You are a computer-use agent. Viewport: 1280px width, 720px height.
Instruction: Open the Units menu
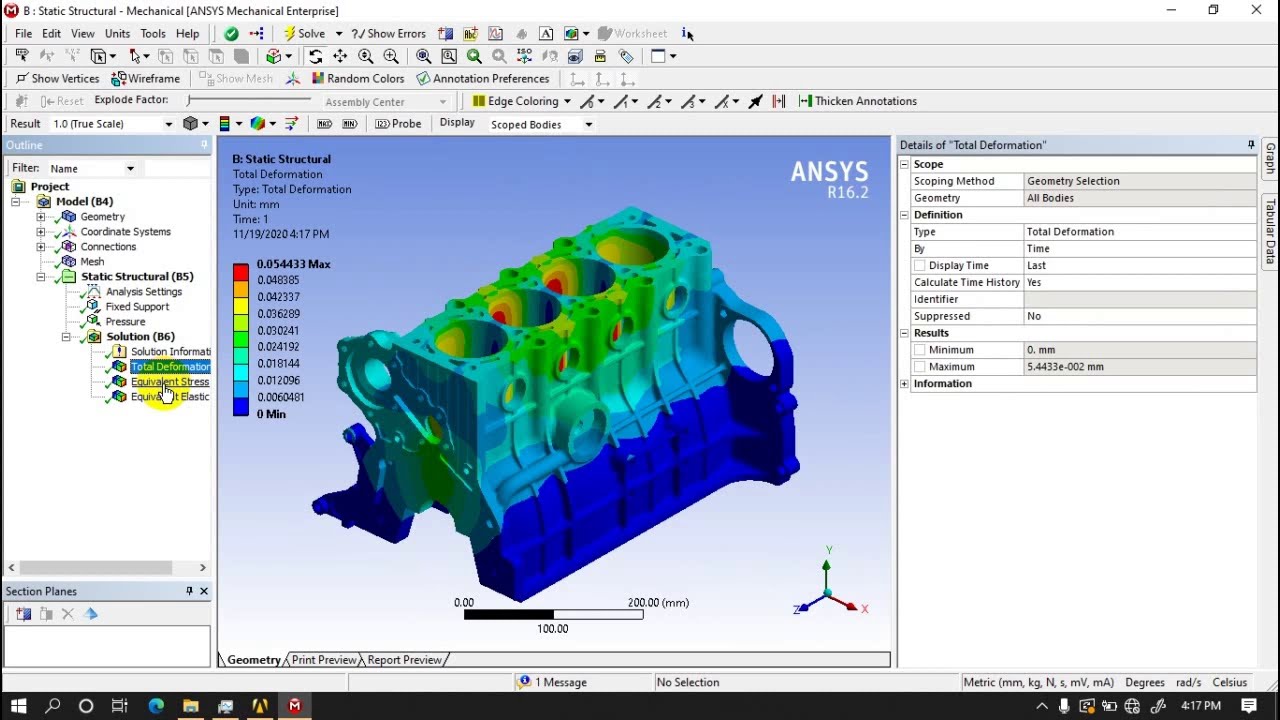coord(117,33)
